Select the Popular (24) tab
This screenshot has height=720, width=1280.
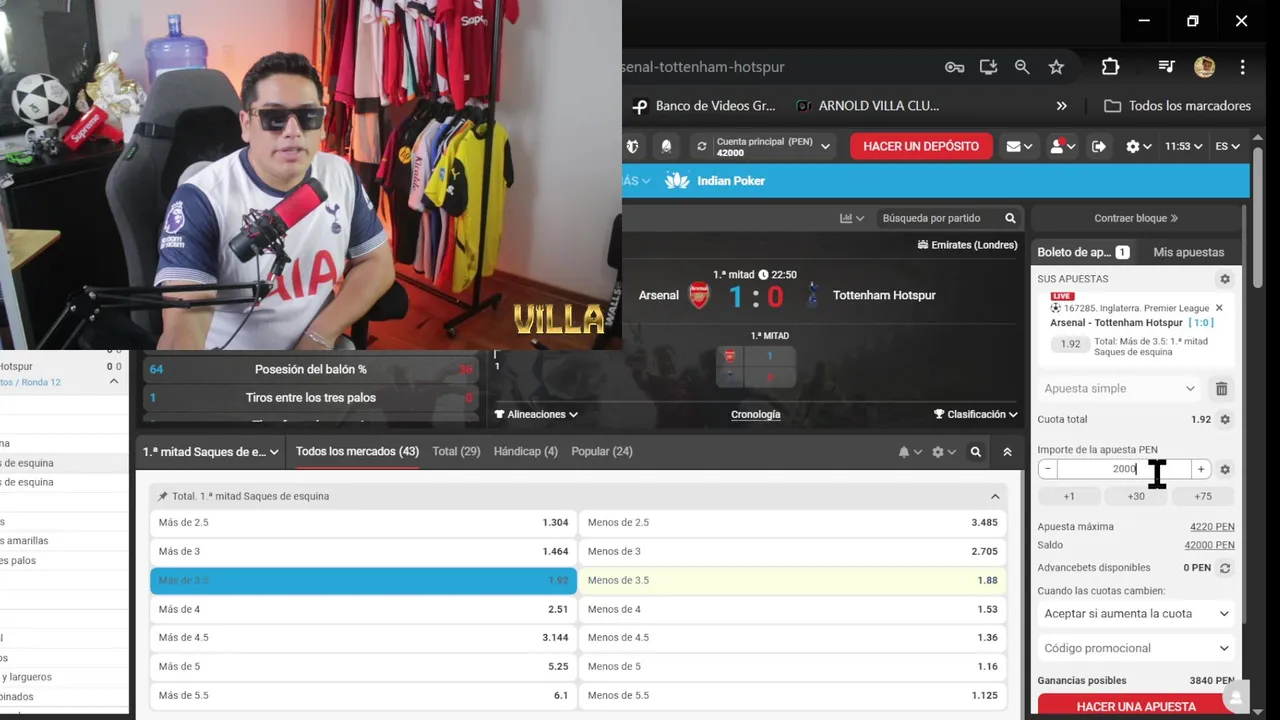pyautogui.click(x=602, y=452)
